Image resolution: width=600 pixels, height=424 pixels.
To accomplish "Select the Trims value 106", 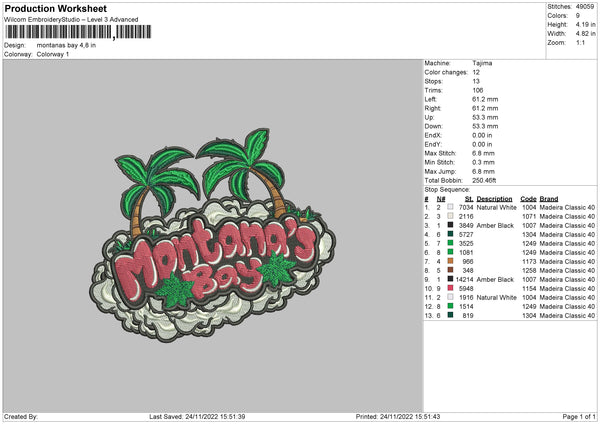I will pyautogui.click(x=478, y=90).
